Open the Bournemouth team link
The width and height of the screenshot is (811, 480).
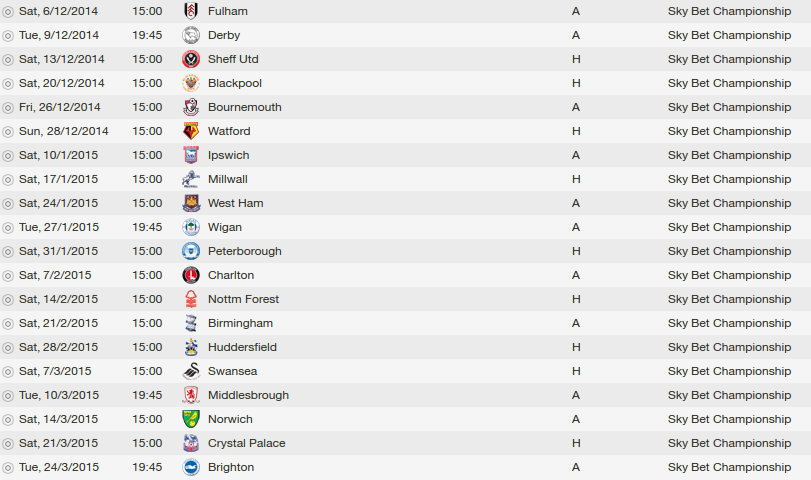tap(244, 107)
